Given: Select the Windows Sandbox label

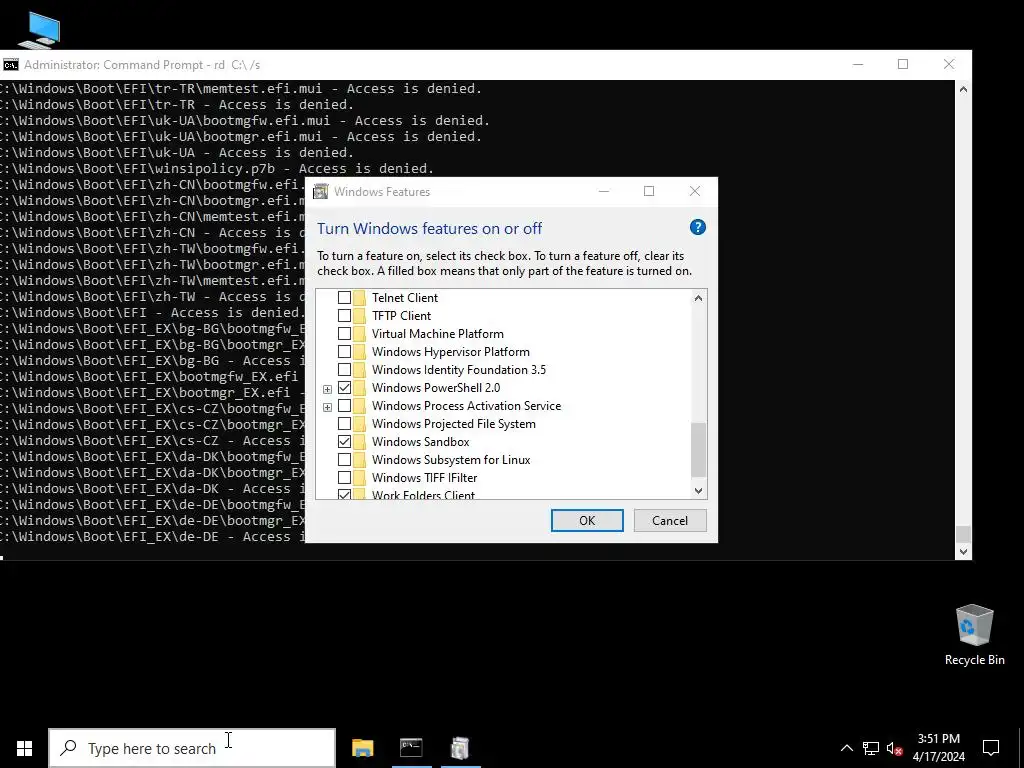Looking at the screenshot, I should (x=421, y=441).
